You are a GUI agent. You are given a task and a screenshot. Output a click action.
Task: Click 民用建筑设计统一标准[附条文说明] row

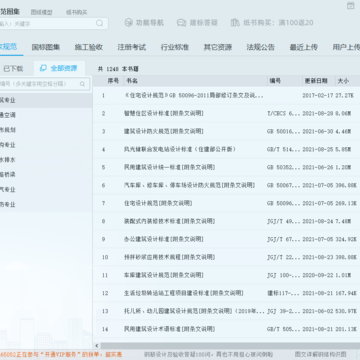pyautogui.click(x=227, y=167)
